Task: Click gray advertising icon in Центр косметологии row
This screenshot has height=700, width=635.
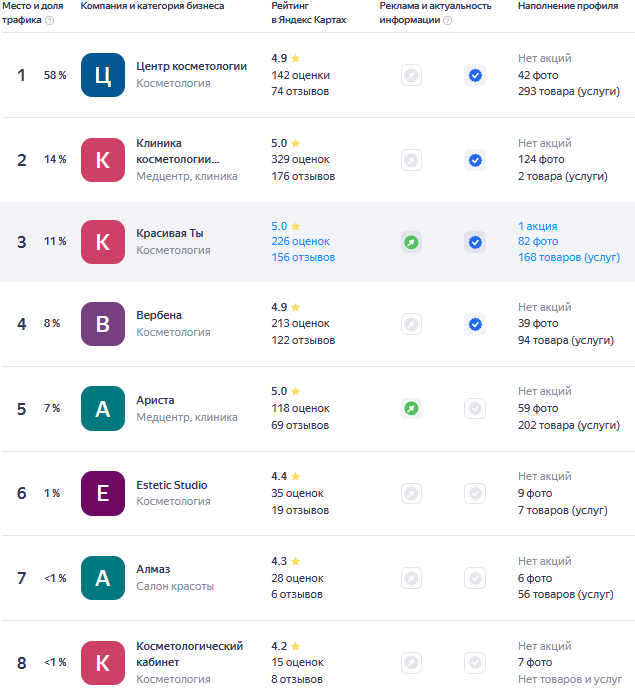Action: coord(411,75)
